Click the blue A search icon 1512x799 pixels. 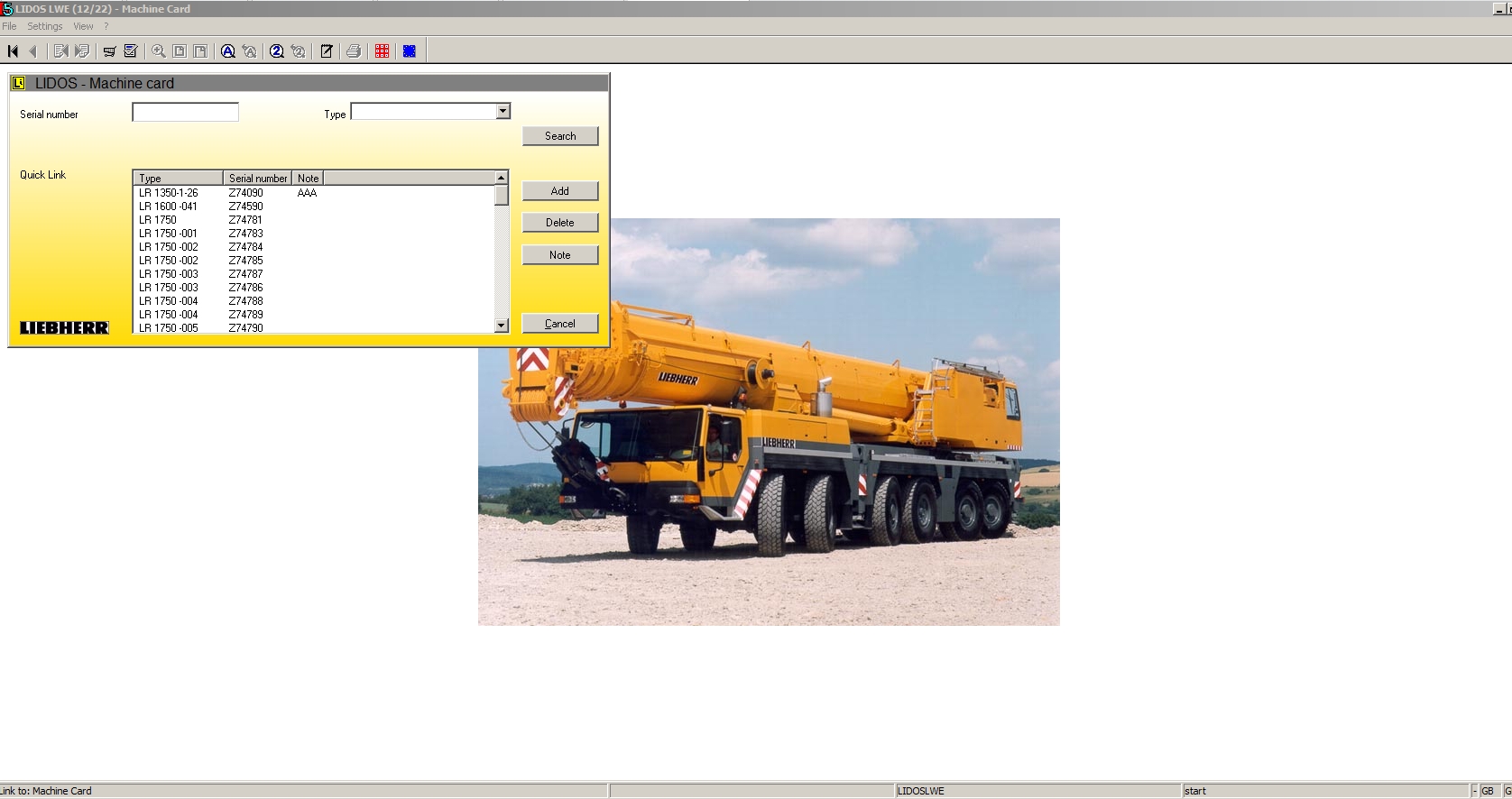[228, 51]
